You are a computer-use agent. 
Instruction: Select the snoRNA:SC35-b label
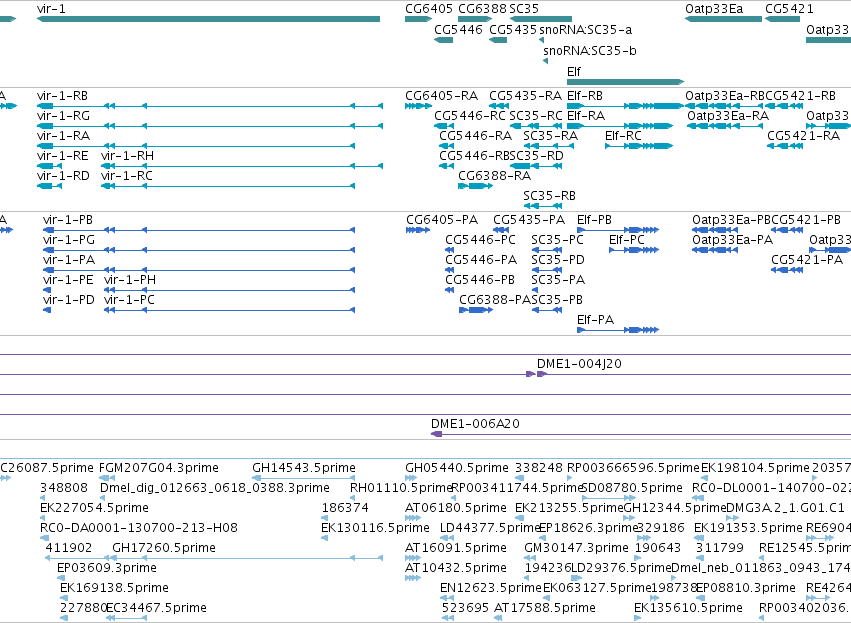tap(590, 50)
